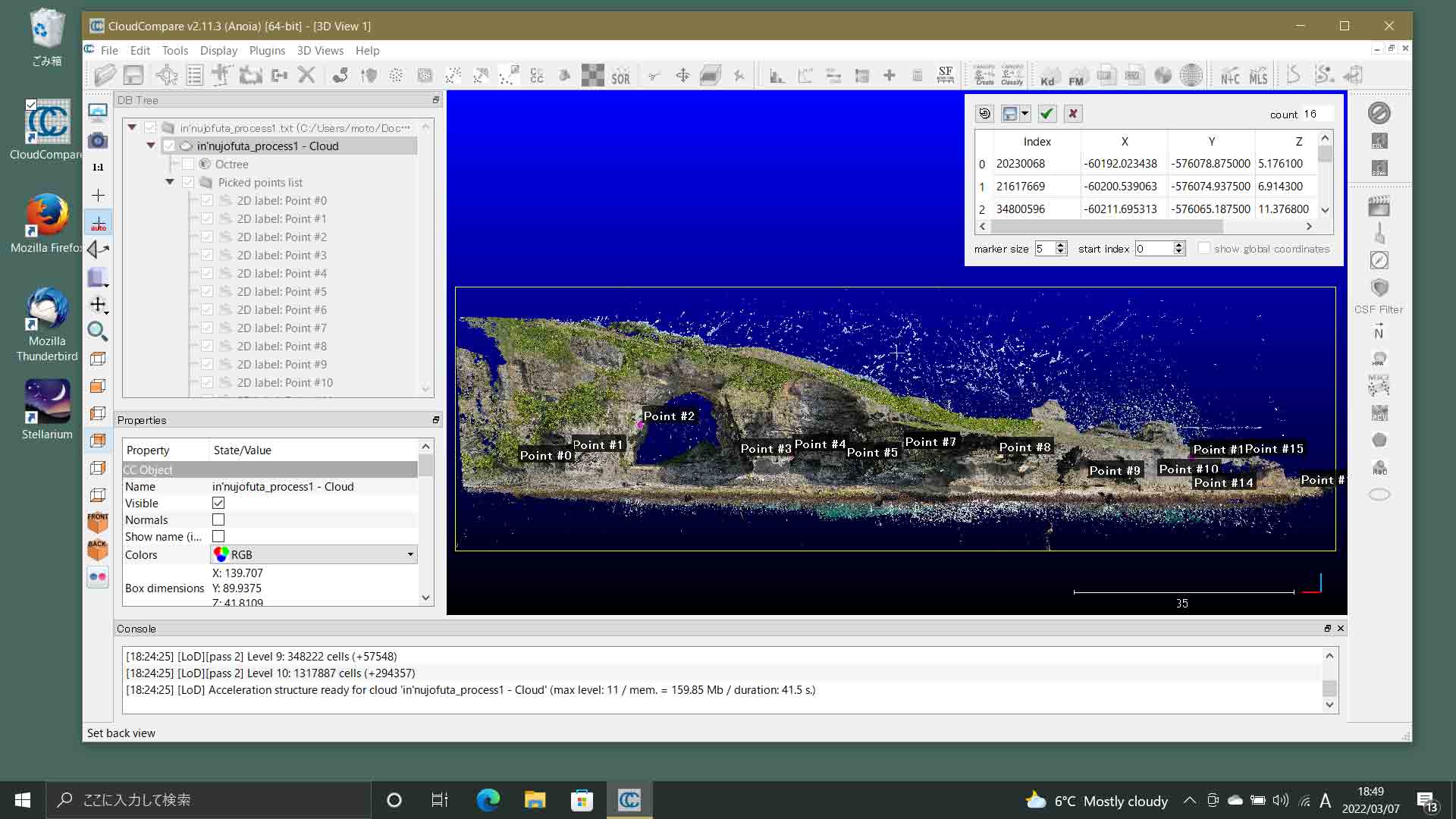Open the 3D Views menu
The image size is (1456, 819).
point(320,50)
